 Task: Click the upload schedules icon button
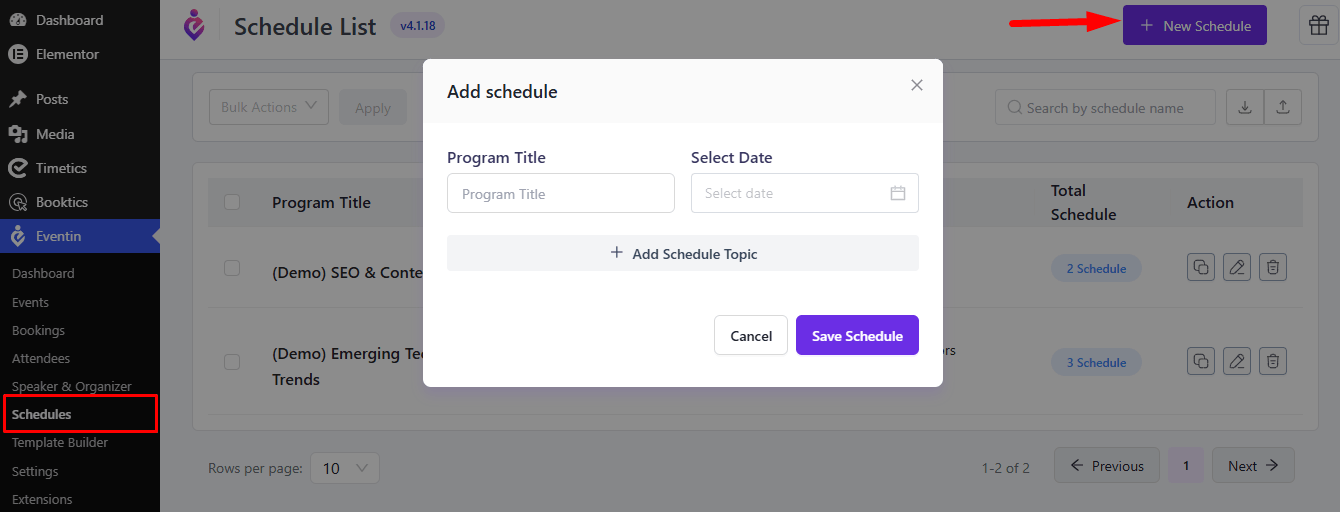click(x=1283, y=107)
